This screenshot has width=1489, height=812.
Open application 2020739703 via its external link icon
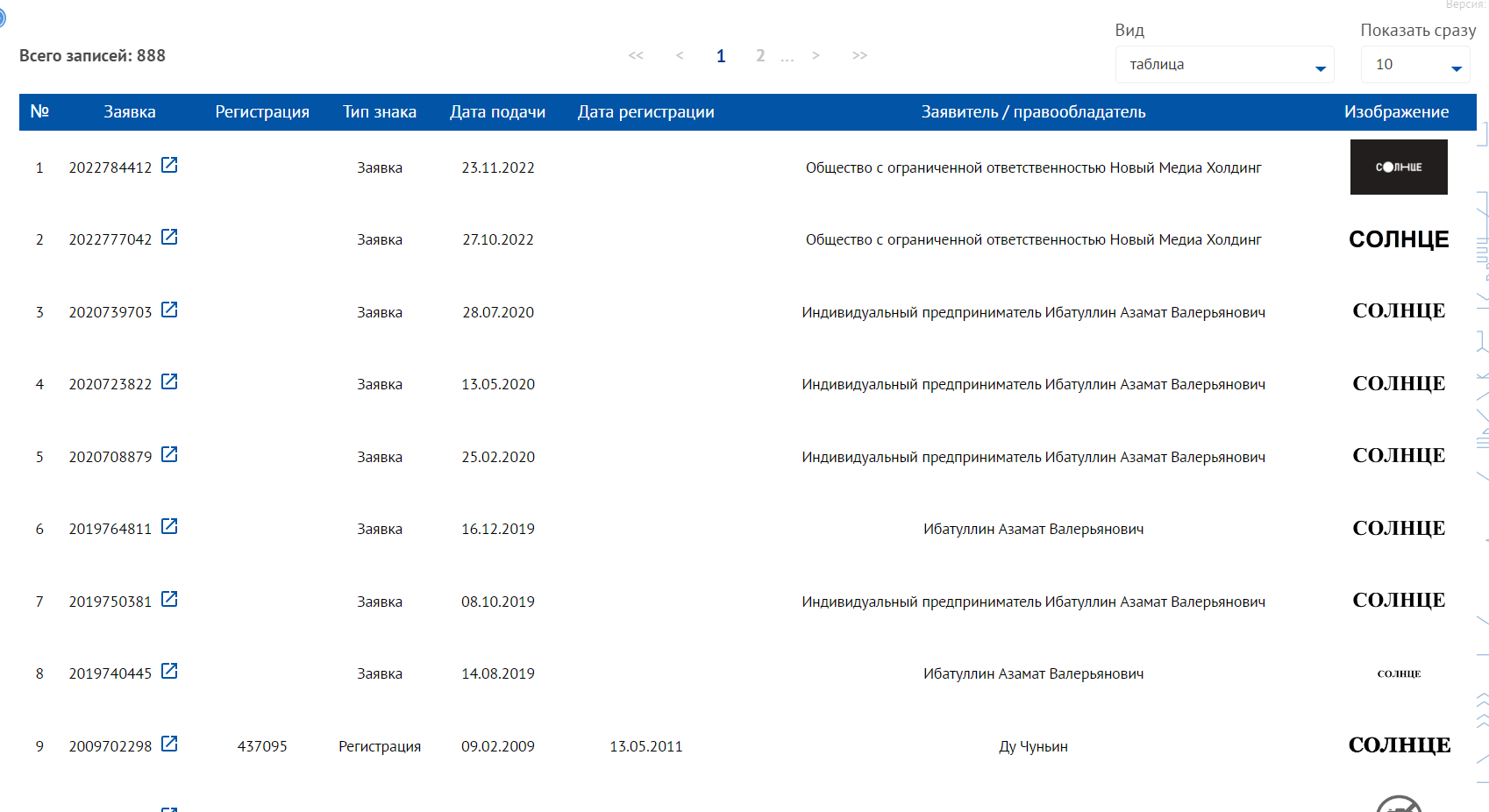click(169, 310)
